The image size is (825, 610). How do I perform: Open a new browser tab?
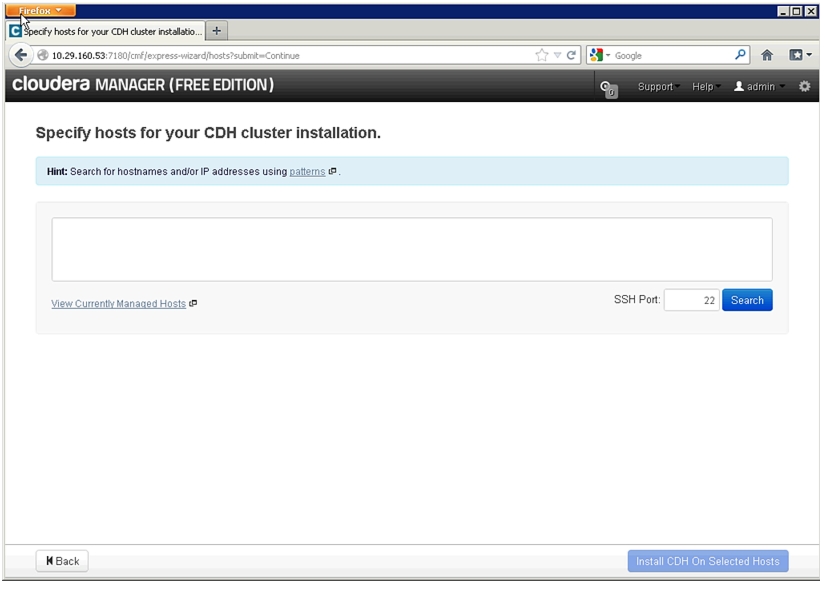pyautogui.click(x=216, y=31)
